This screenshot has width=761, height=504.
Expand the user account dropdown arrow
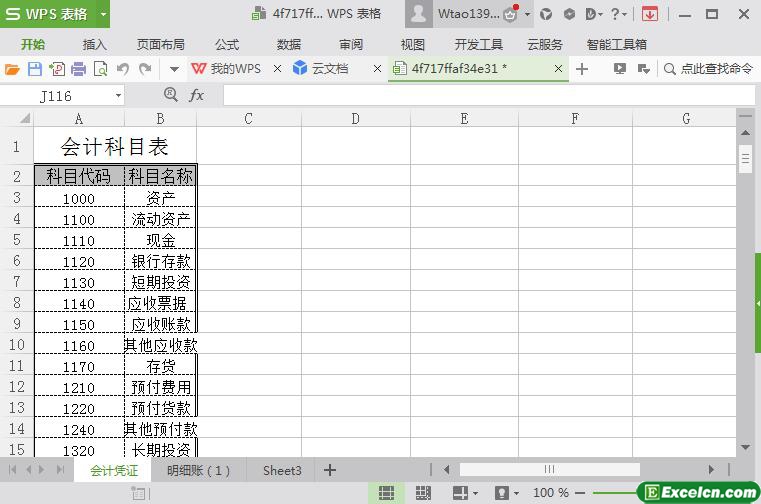pyautogui.click(x=527, y=14)
